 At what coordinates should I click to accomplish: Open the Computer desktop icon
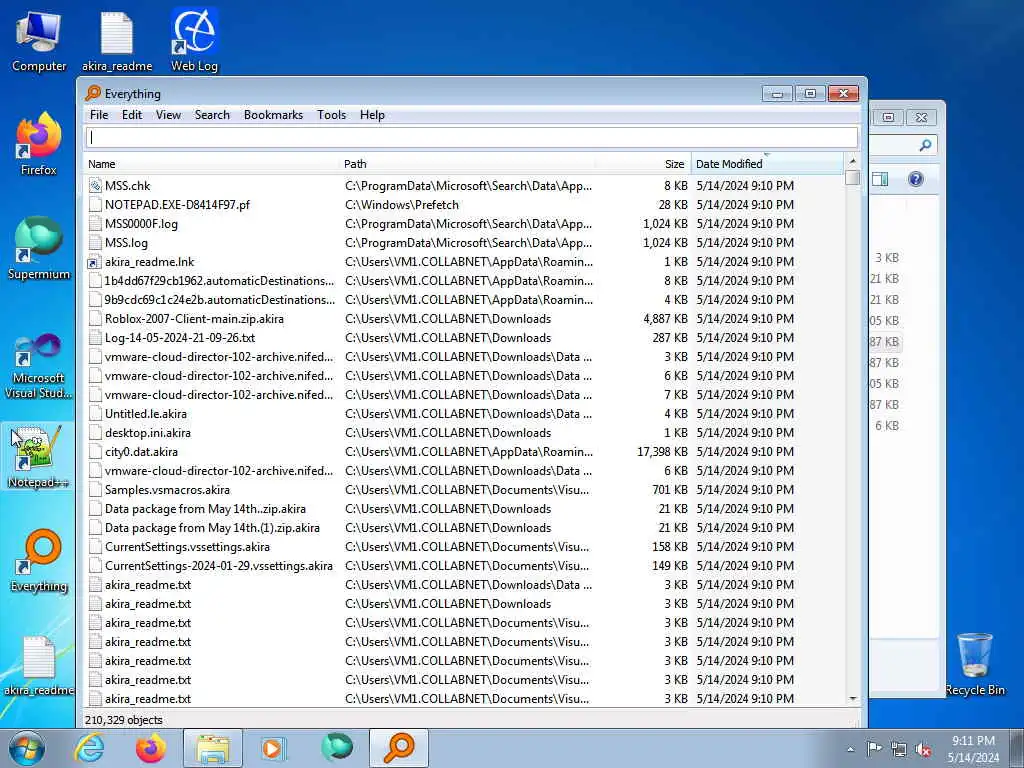click(39, 42)
